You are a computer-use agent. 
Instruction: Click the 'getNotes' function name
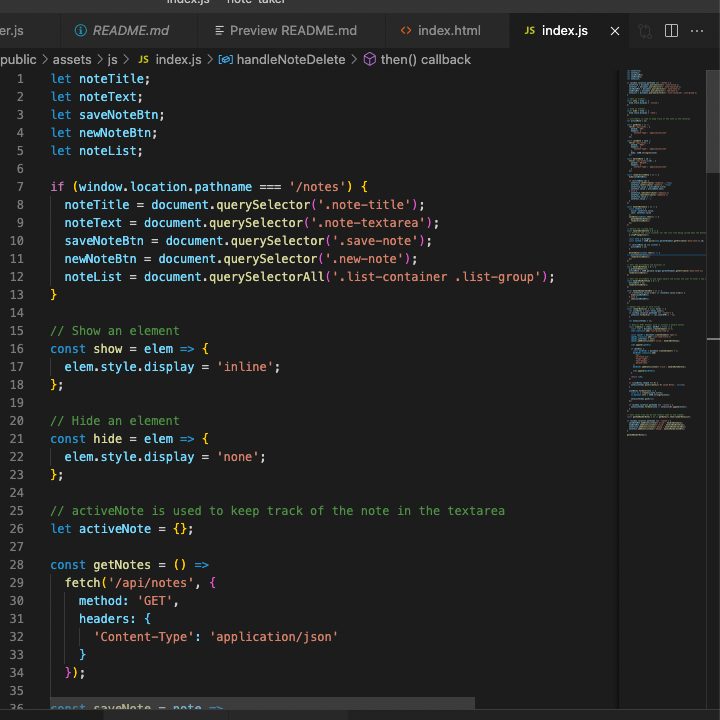(122, 565)
